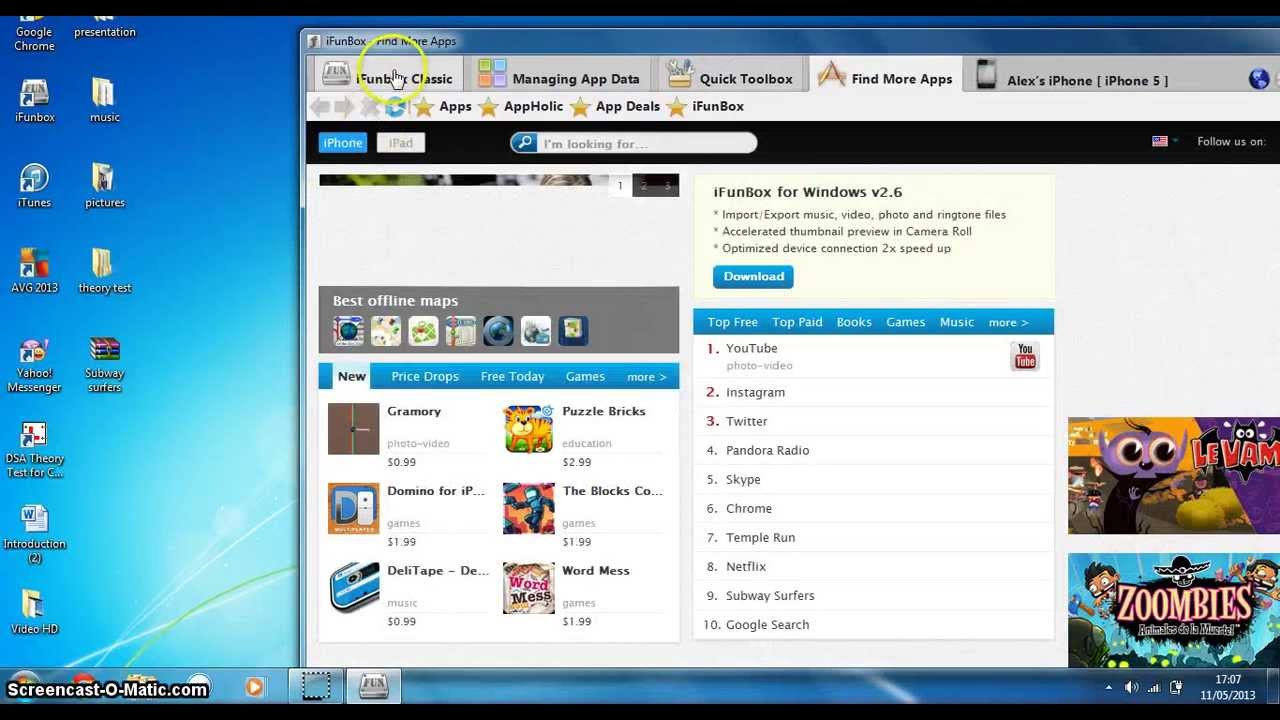
Task: Select the Books chart tab
Action: [x=854, y=323]
